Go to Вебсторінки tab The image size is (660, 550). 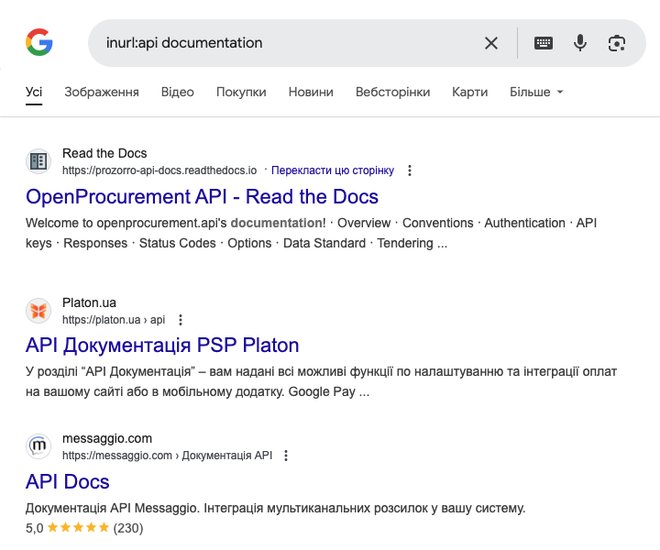[393, 92]
